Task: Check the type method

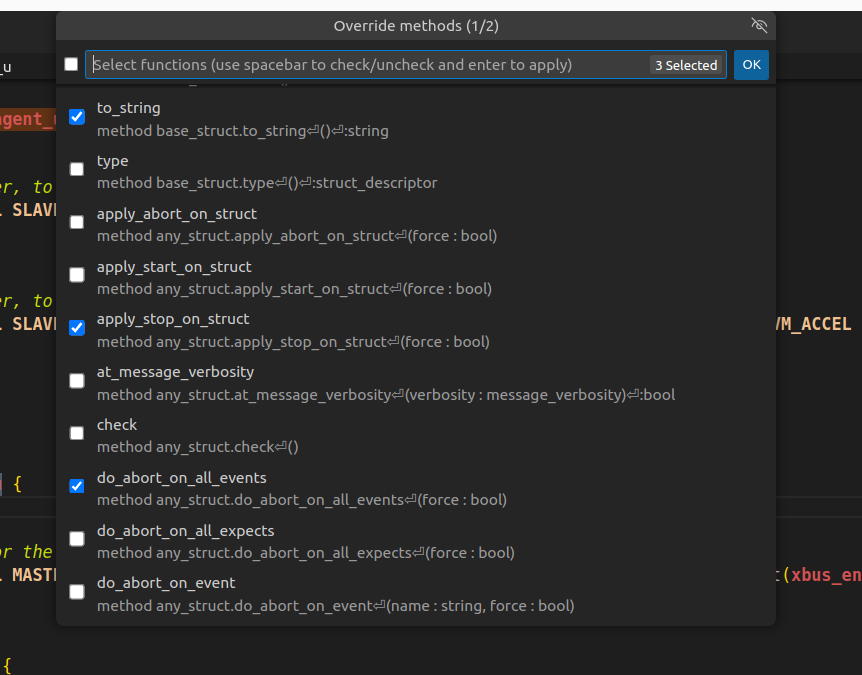Action: [x=77, y=169]
